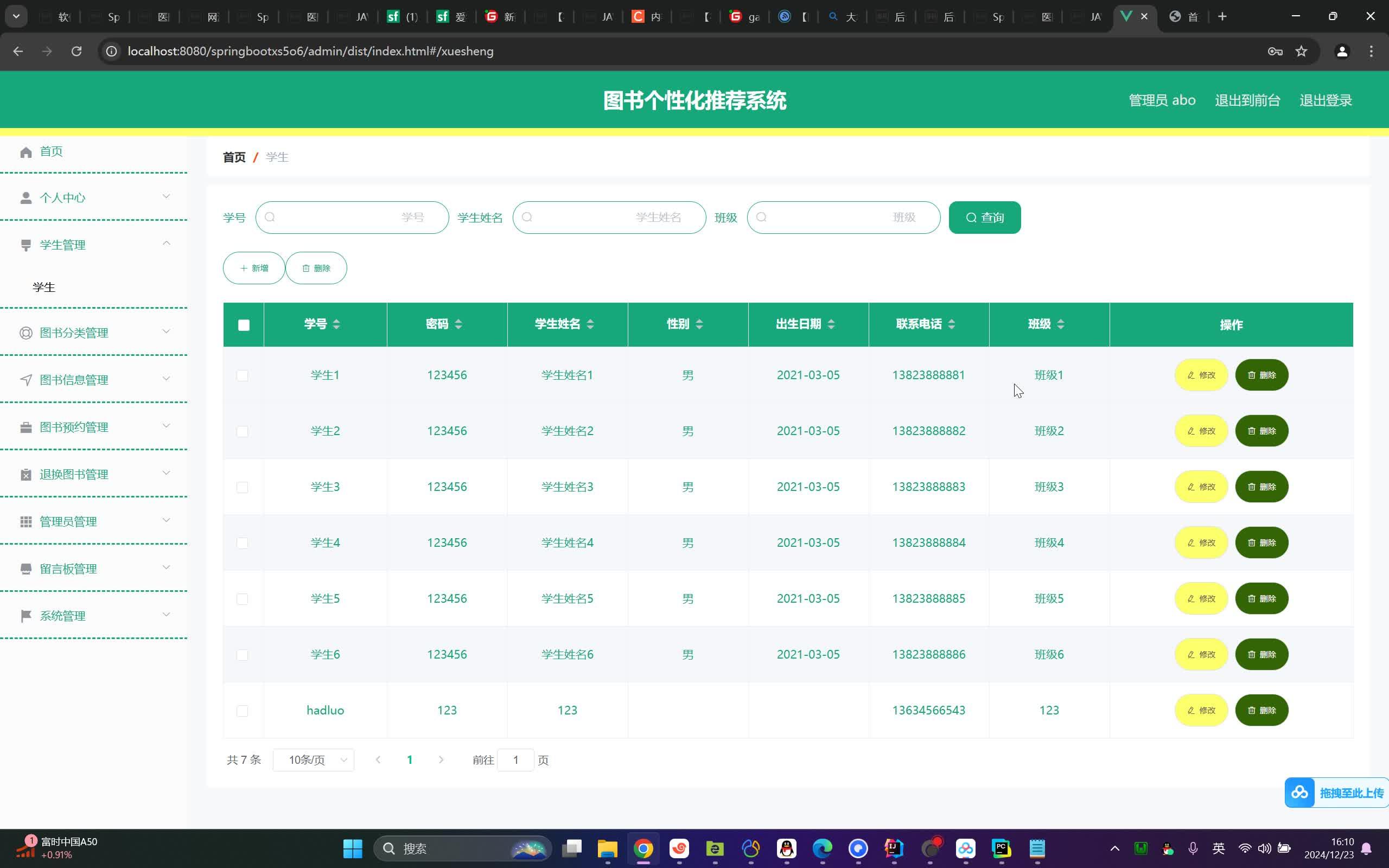Image resolution: width=1389 pixels, height=868 pixels.
Task: Click the 学生姓名 search input field
Action: 608,218
